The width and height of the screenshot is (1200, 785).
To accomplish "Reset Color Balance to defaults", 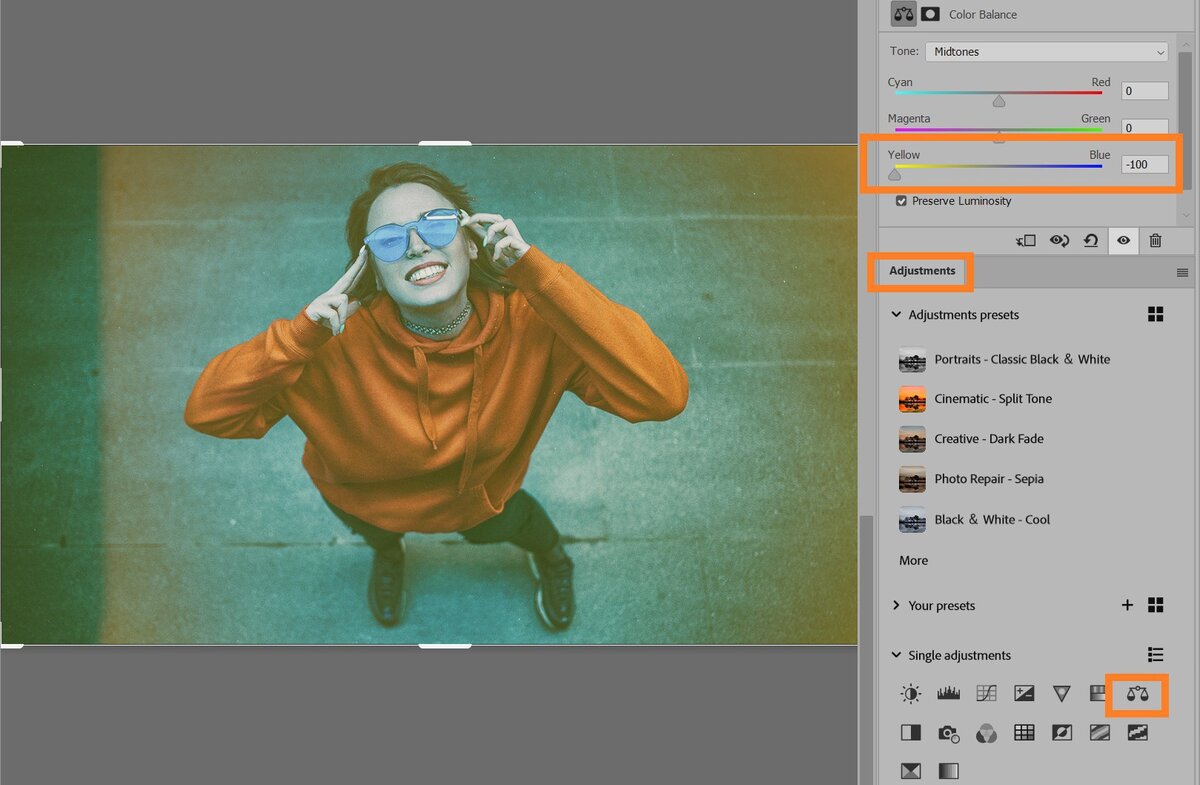I will pos(1091,241).
